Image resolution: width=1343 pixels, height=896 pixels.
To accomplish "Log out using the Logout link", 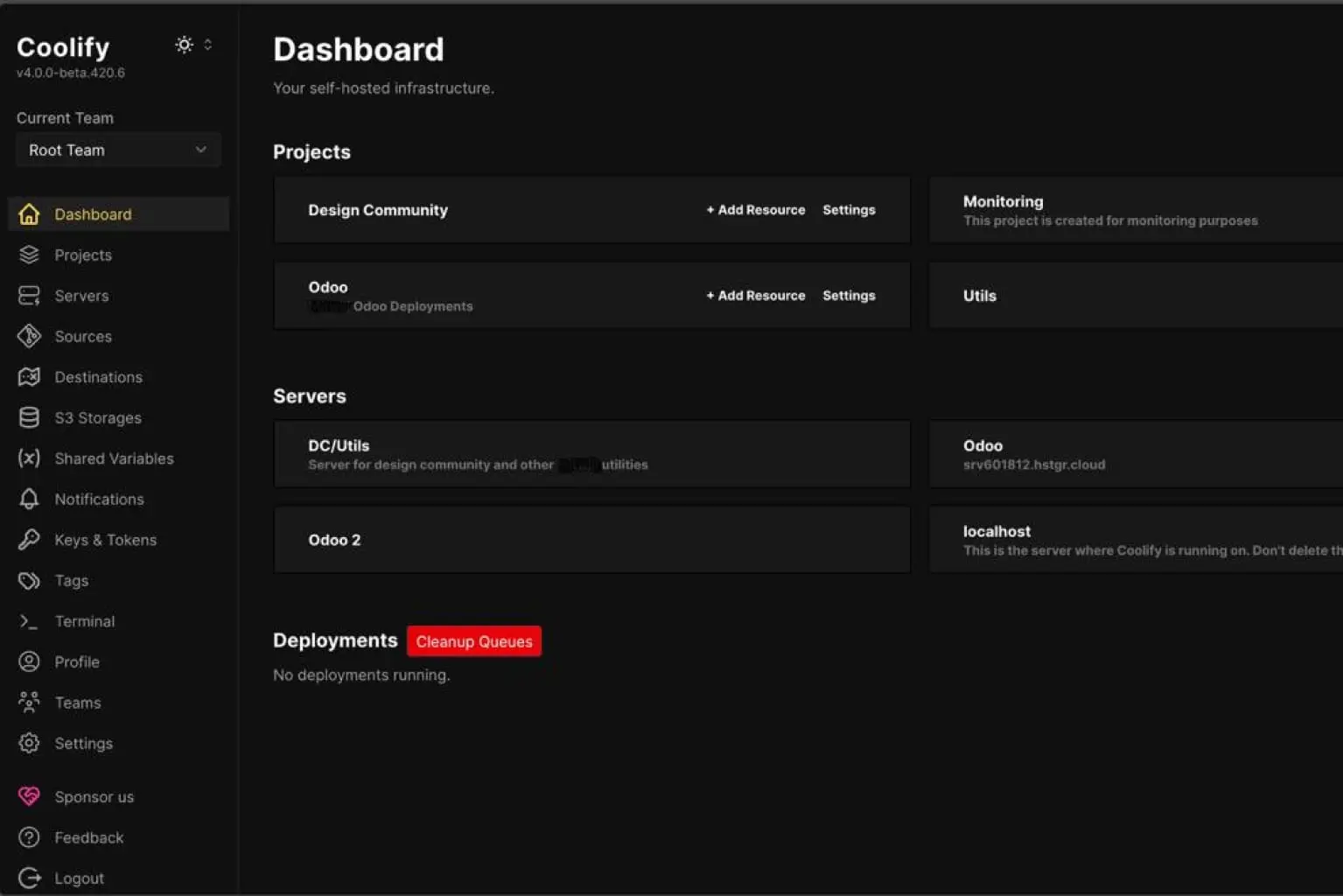I will click(79, 878).
